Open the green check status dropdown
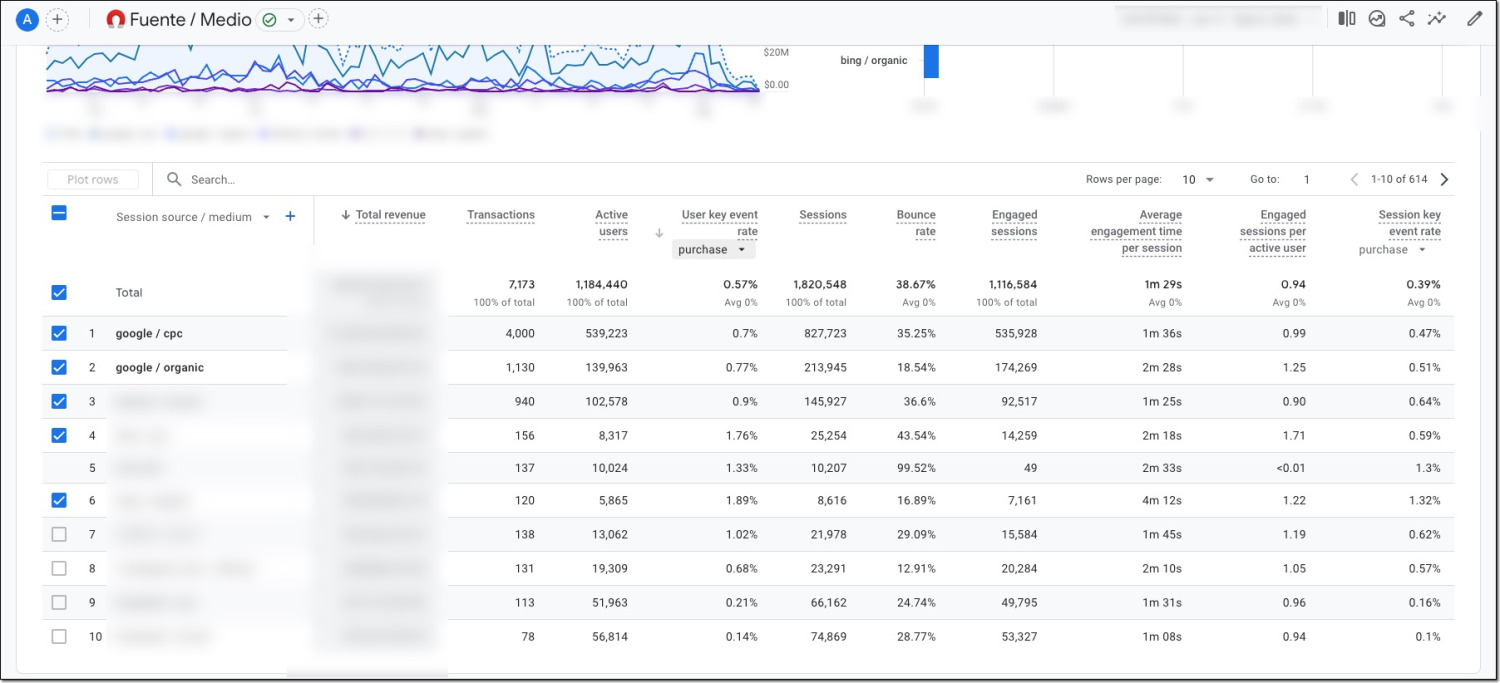Viewport: 1500px width, 683px height. [x=280, y=19]
